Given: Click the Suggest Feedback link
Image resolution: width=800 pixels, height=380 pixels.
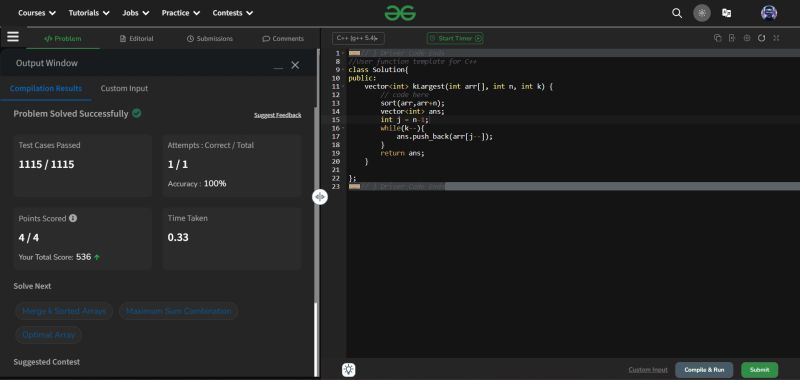Looking at the screenshot, I should coord(278,115).
